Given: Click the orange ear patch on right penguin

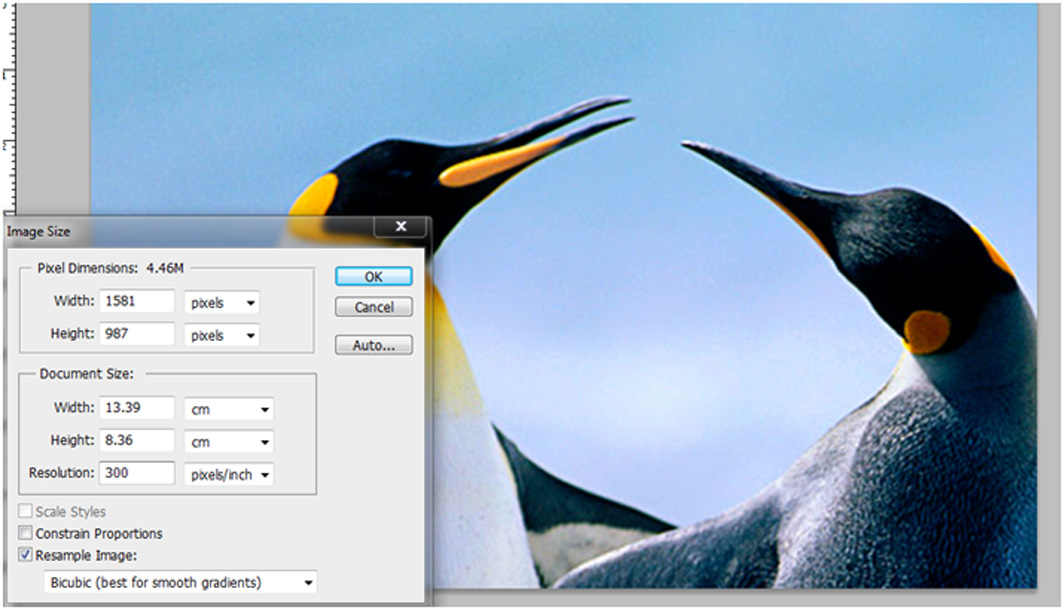Looking at the screenshot, I should 927,332.
